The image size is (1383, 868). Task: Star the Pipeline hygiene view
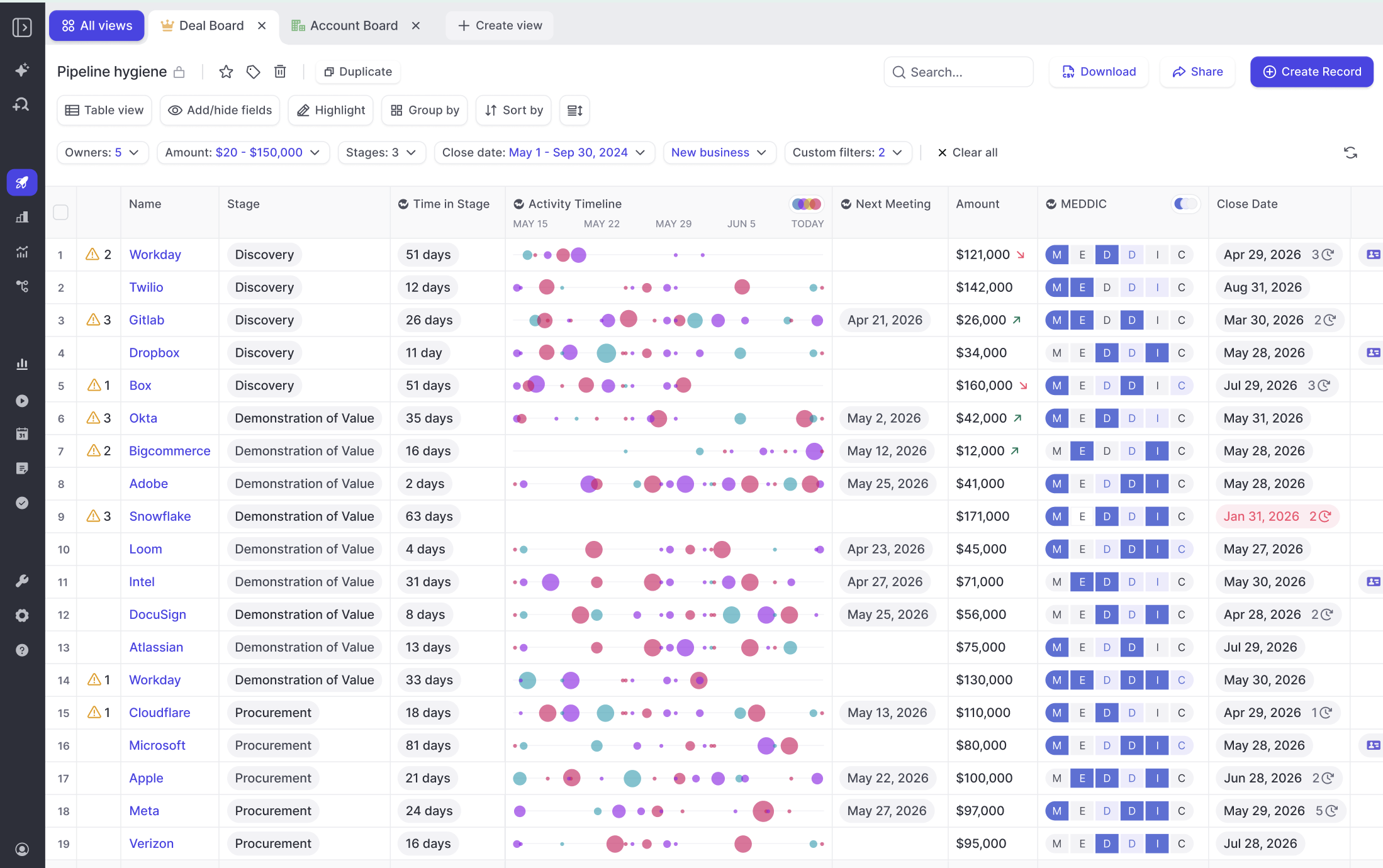[x=226, y=72]
